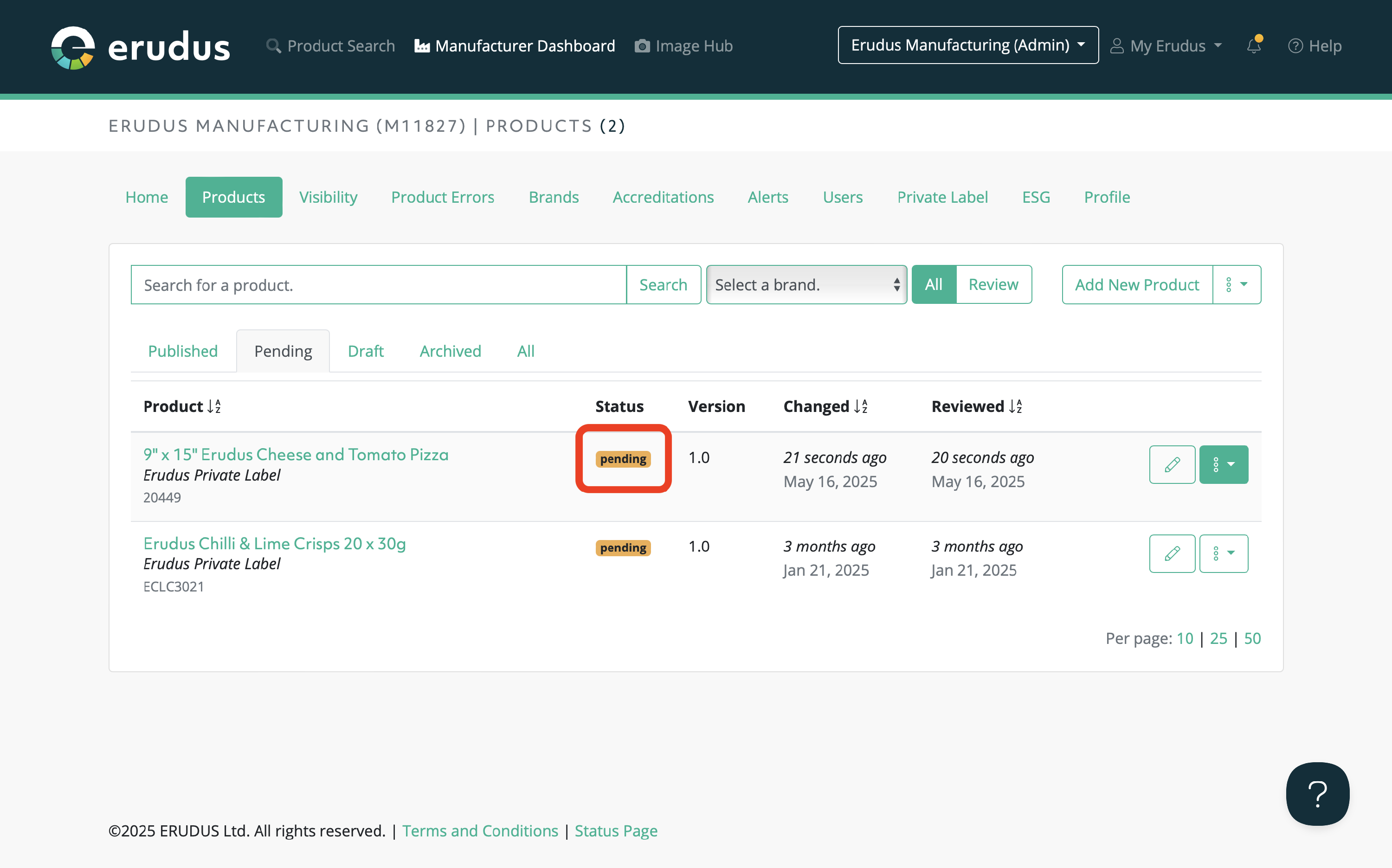1392x868 pixels.
Task: Open the Image Hub camera link
Action: (x=683, y=46)
